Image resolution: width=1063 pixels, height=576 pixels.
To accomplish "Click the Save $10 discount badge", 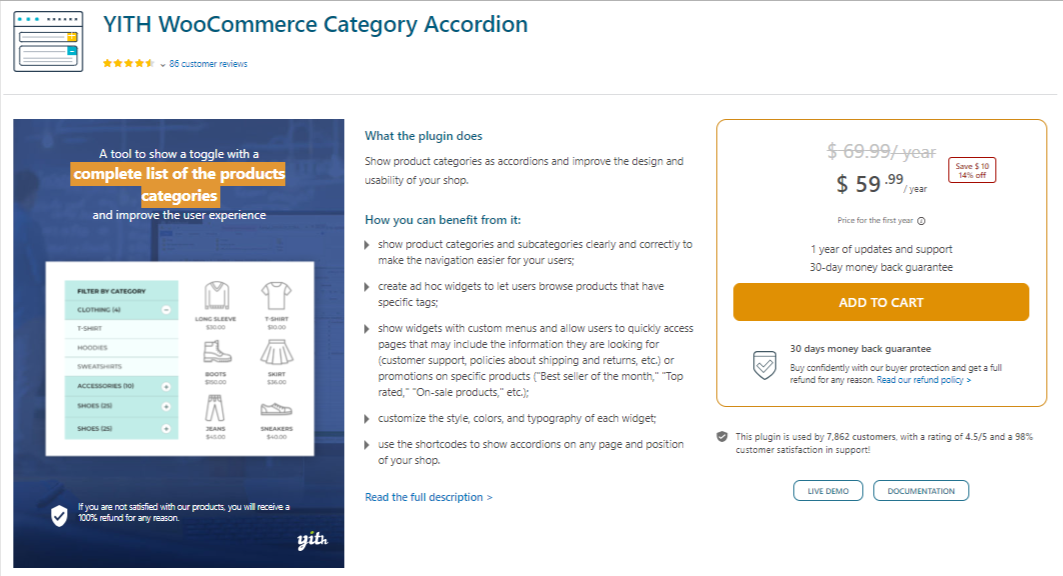I will point(971,170).
